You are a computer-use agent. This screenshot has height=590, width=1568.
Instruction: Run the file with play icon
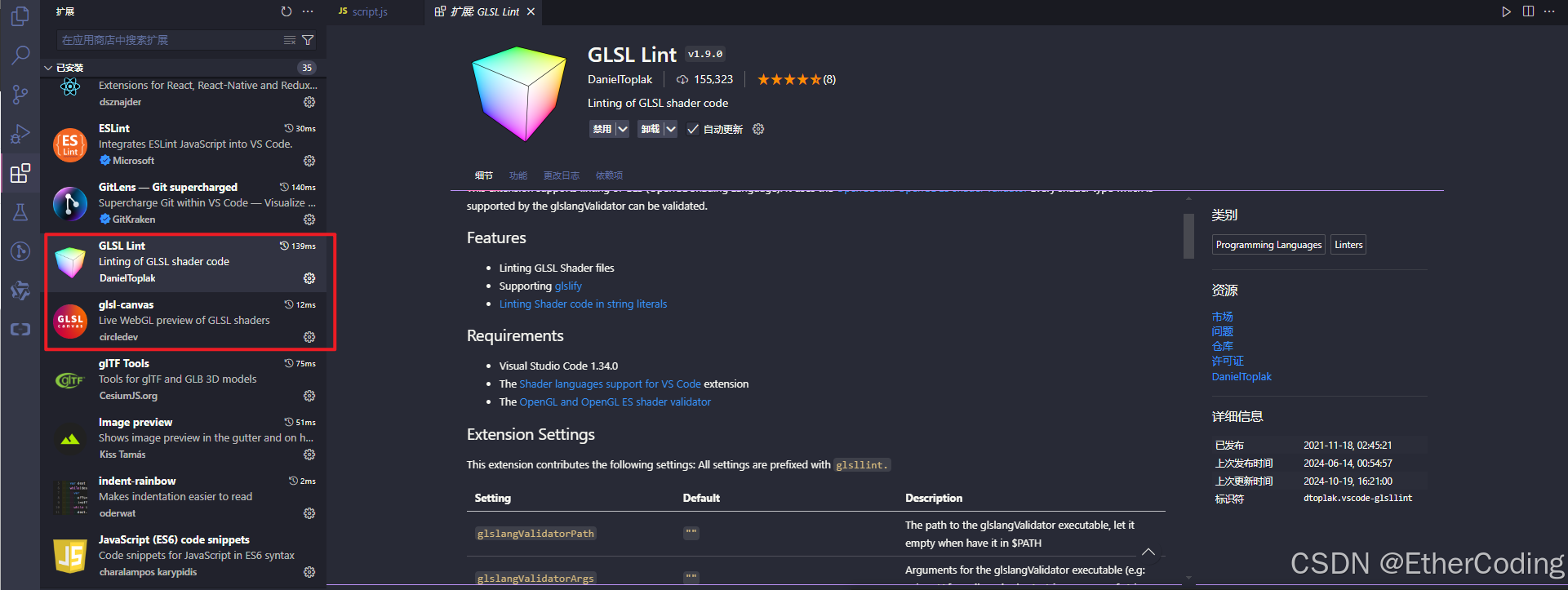1506,11
